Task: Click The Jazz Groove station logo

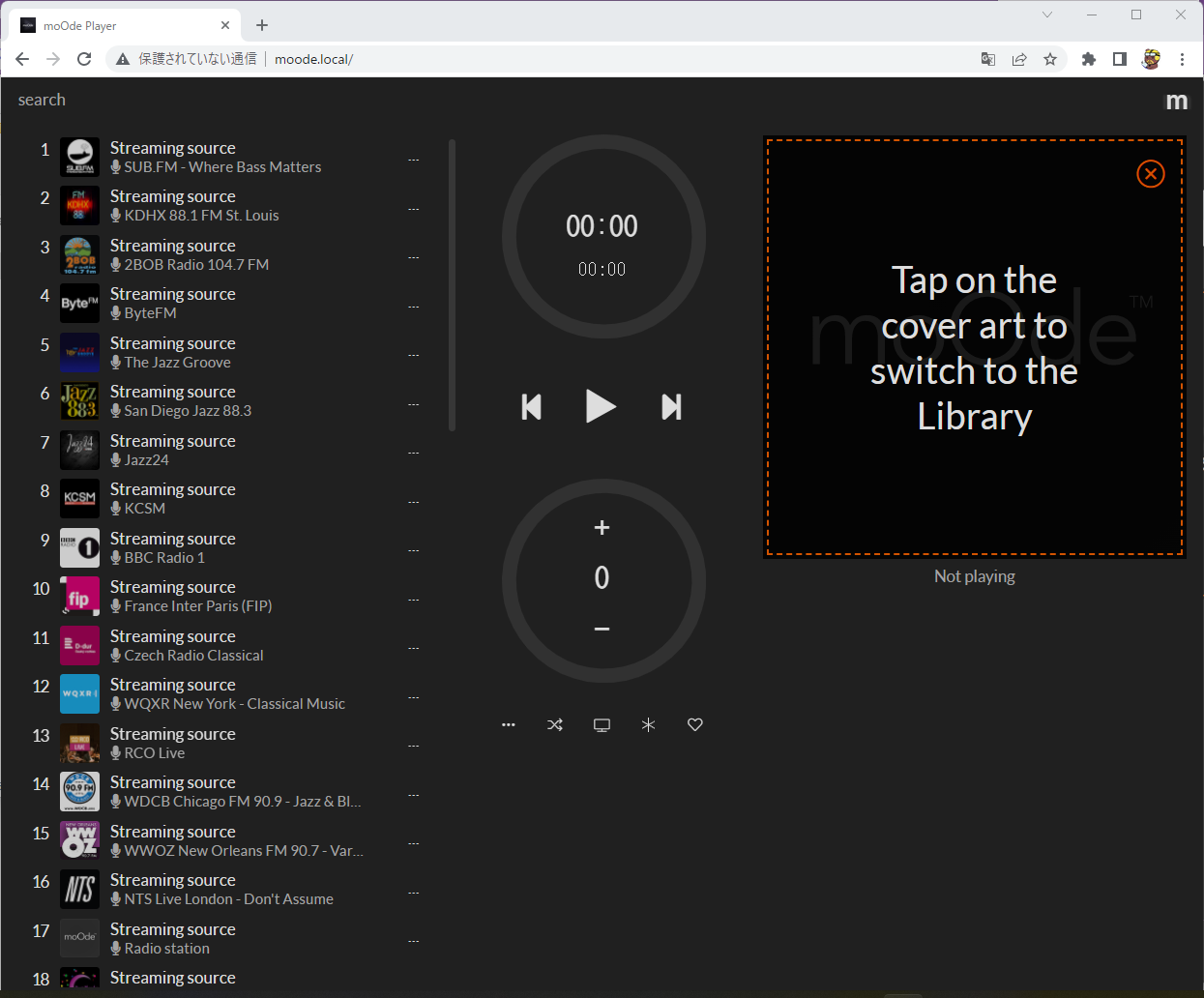Action: (x=79, y=352)
